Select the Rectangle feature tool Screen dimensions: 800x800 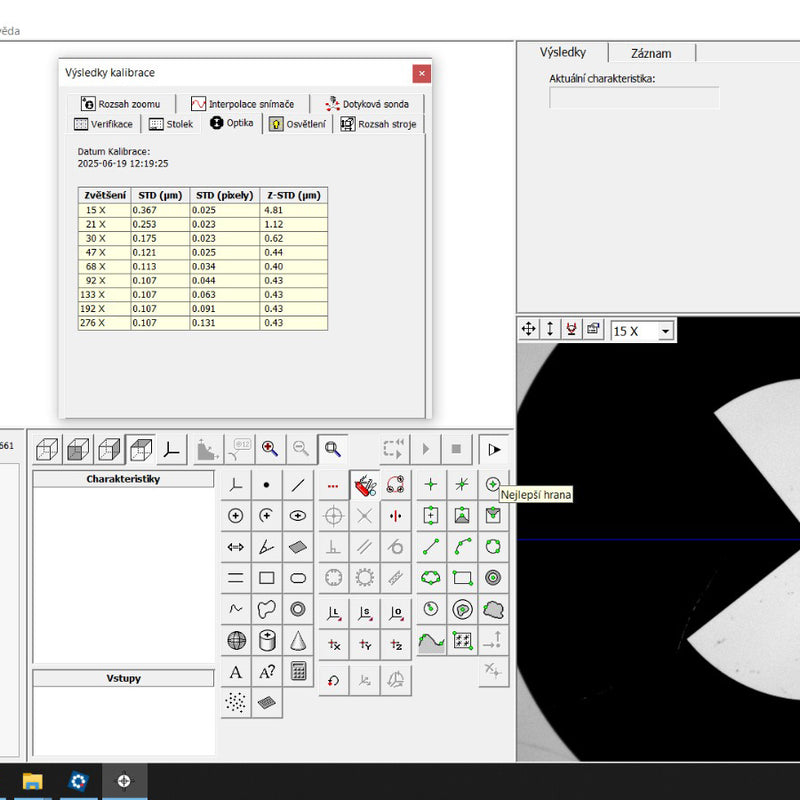(266, 578)
